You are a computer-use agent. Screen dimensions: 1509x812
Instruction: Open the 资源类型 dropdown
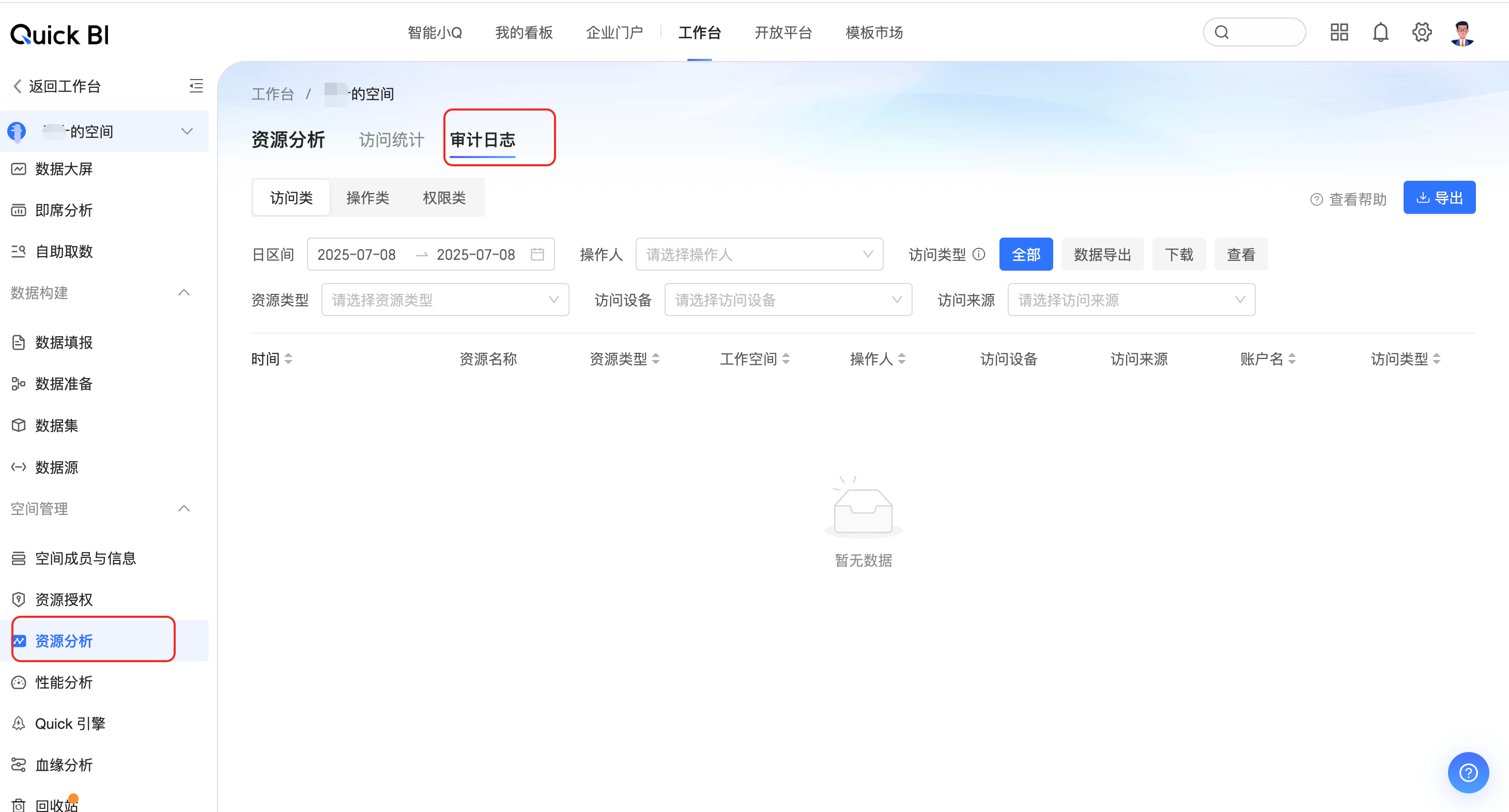444,300
